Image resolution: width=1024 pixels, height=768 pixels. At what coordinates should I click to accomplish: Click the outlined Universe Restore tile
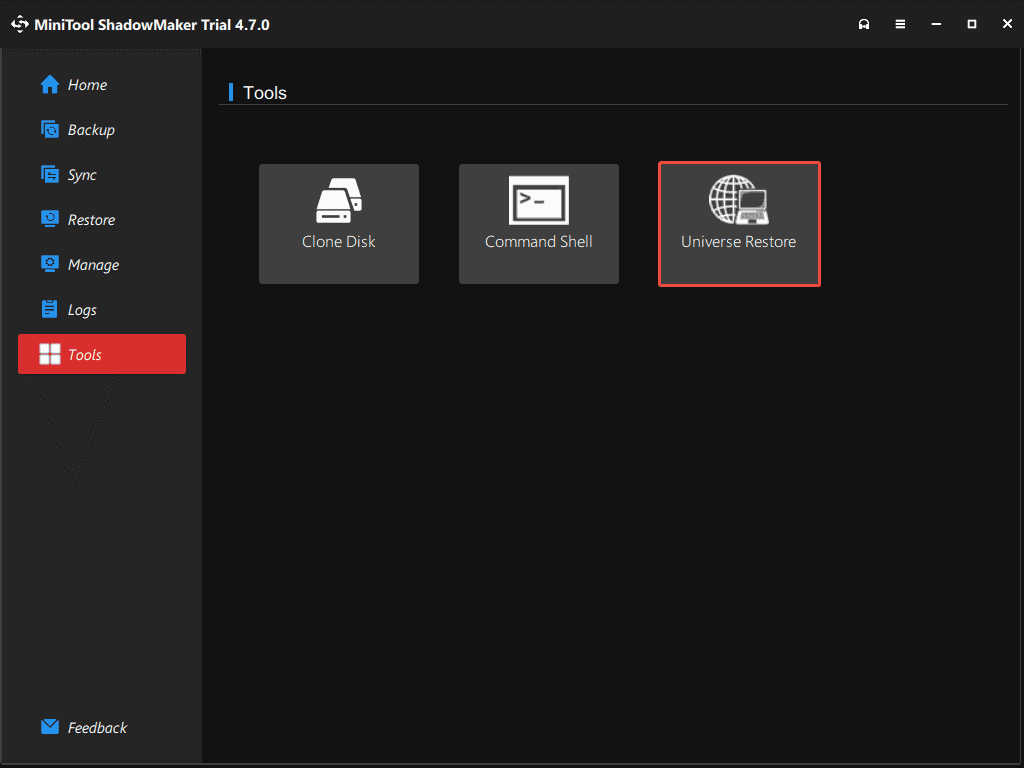click(x=739, y=224)
